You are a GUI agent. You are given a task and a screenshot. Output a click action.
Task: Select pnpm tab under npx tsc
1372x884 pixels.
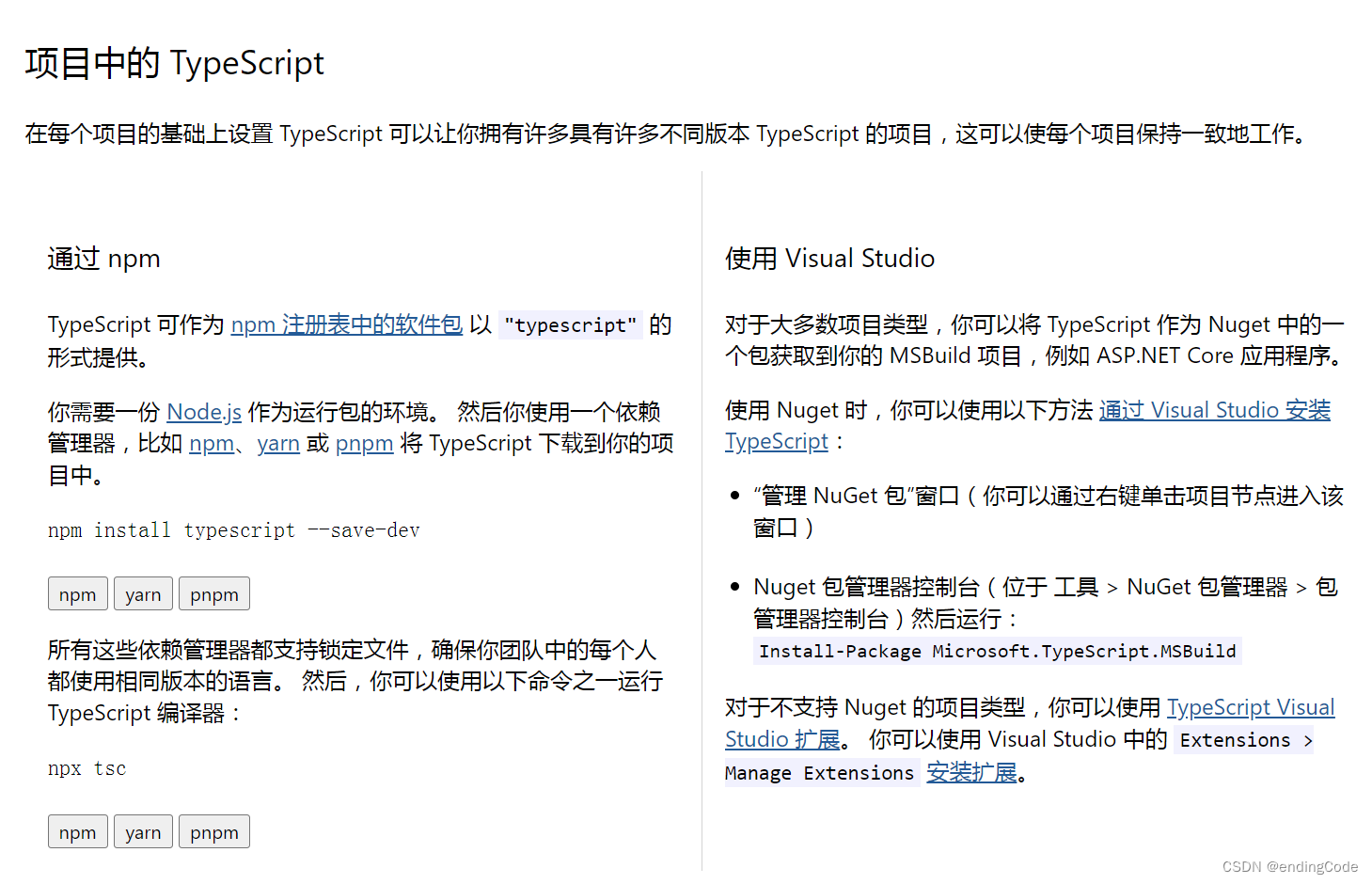coord(214,832)
